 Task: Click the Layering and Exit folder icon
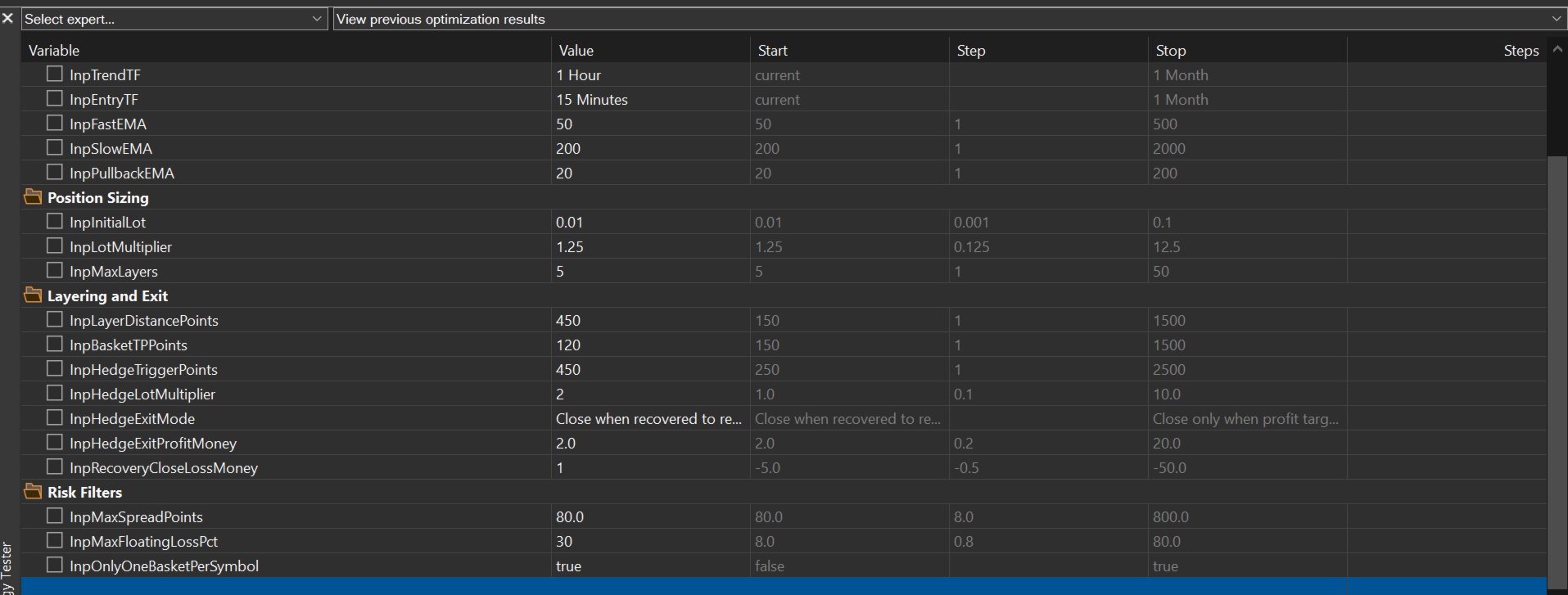[34, 295]
